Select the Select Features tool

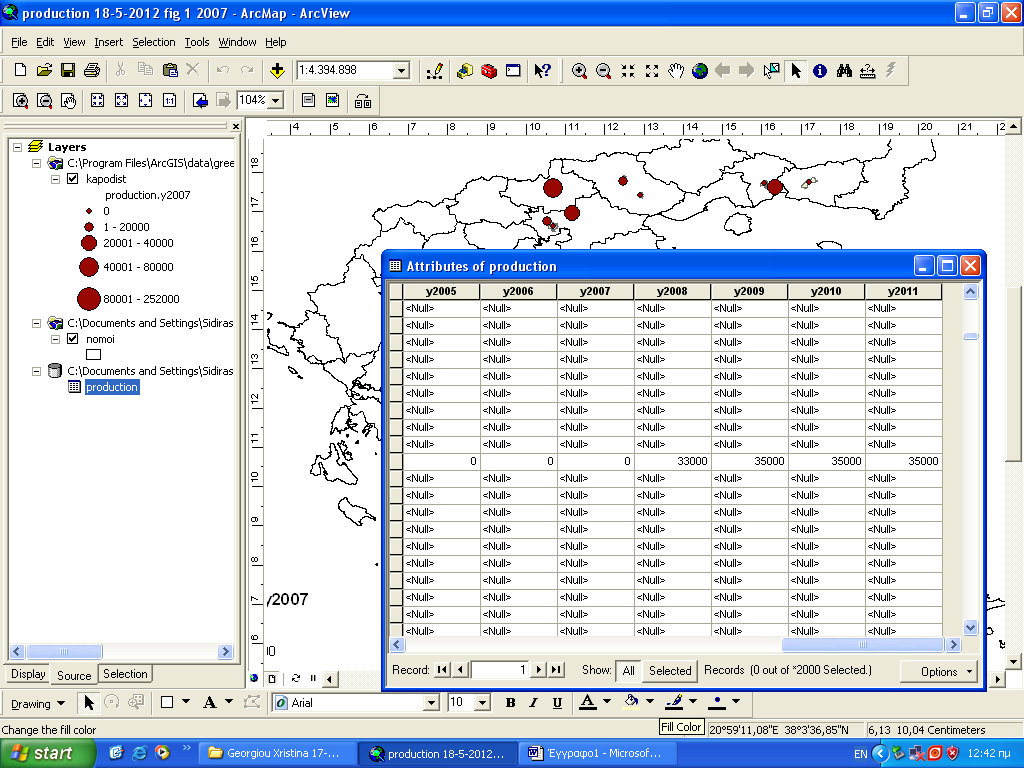[x=771, y=71]
